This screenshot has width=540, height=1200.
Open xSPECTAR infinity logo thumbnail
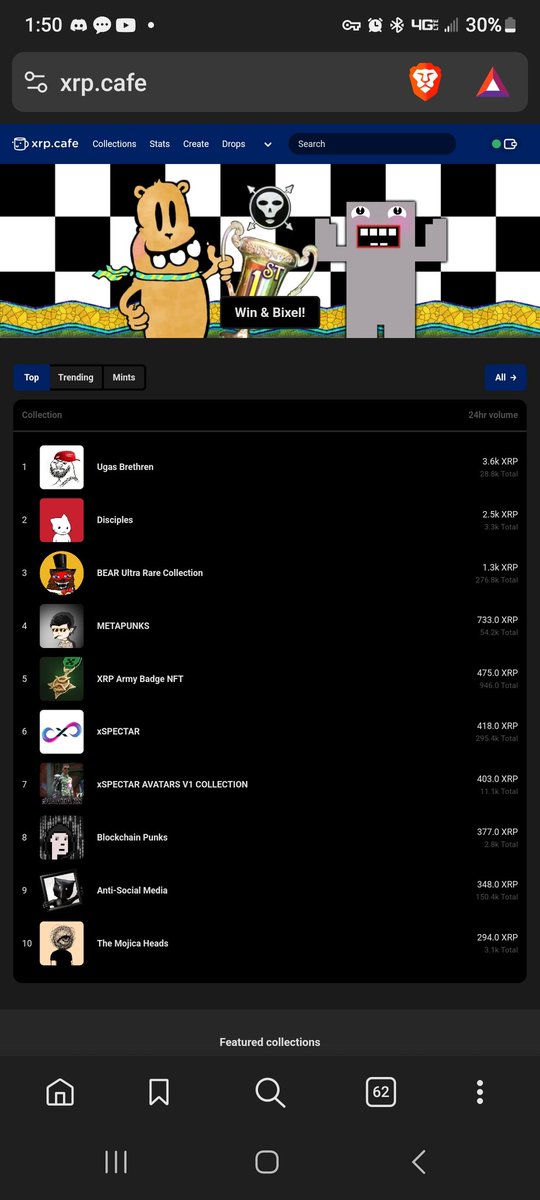pyautogui.click(x=61, y=732)
